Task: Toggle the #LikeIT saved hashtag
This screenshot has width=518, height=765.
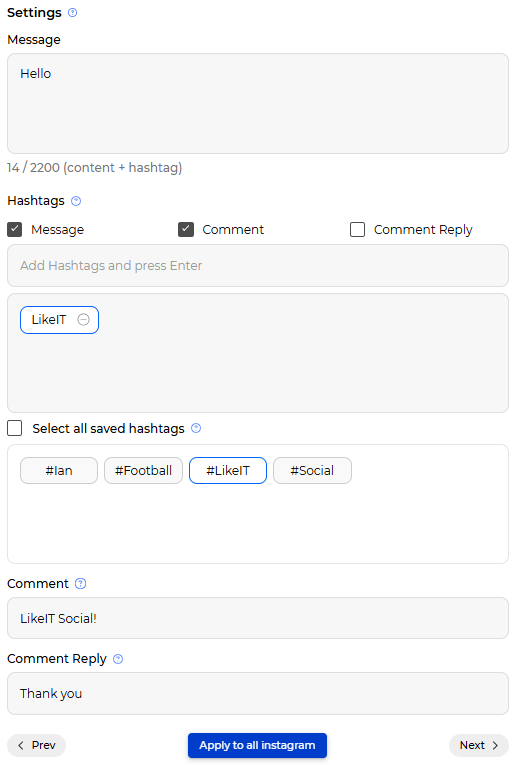Action: coord(228,470)
